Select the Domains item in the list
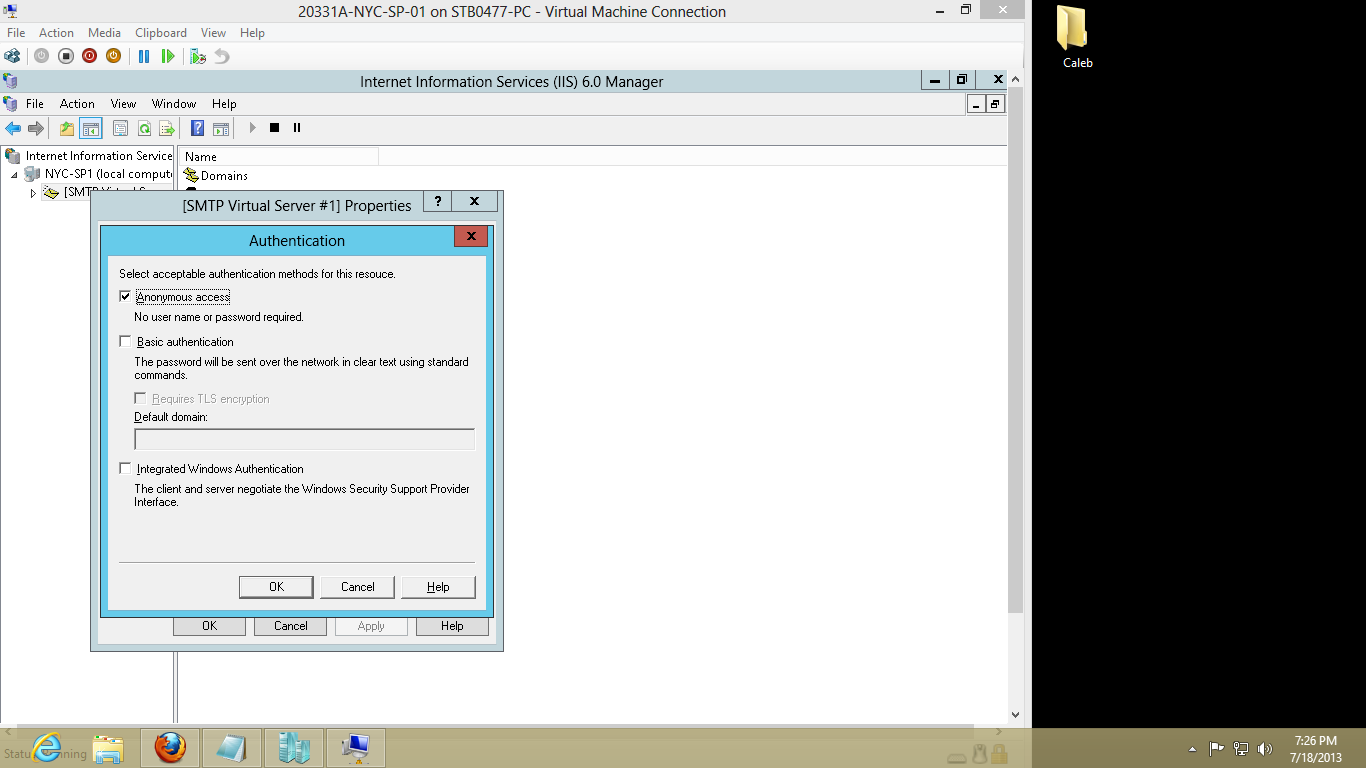This screenshot has width=1366, height=768. click(x=216, y=175)
